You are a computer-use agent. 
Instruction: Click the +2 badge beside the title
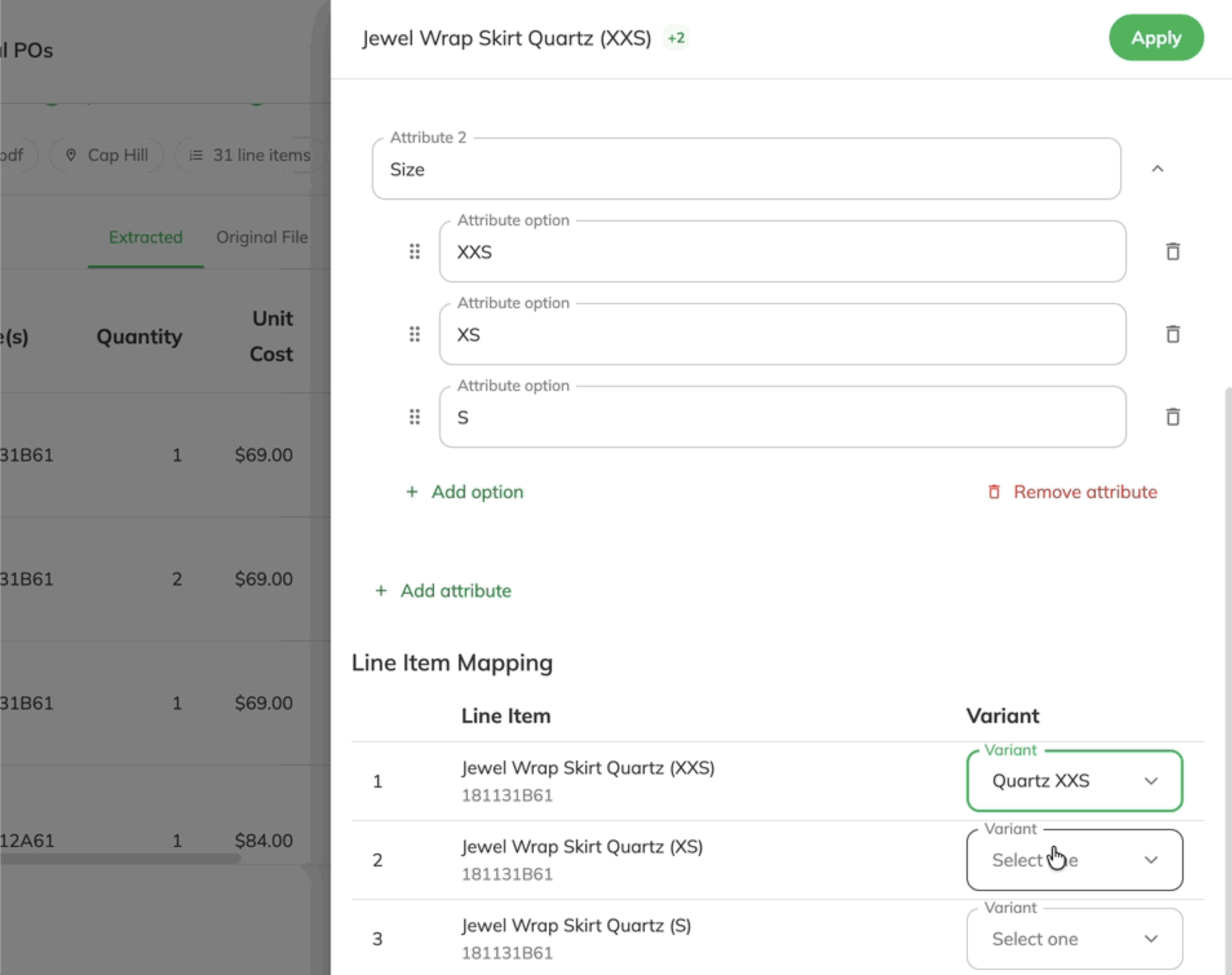point(676,38)
